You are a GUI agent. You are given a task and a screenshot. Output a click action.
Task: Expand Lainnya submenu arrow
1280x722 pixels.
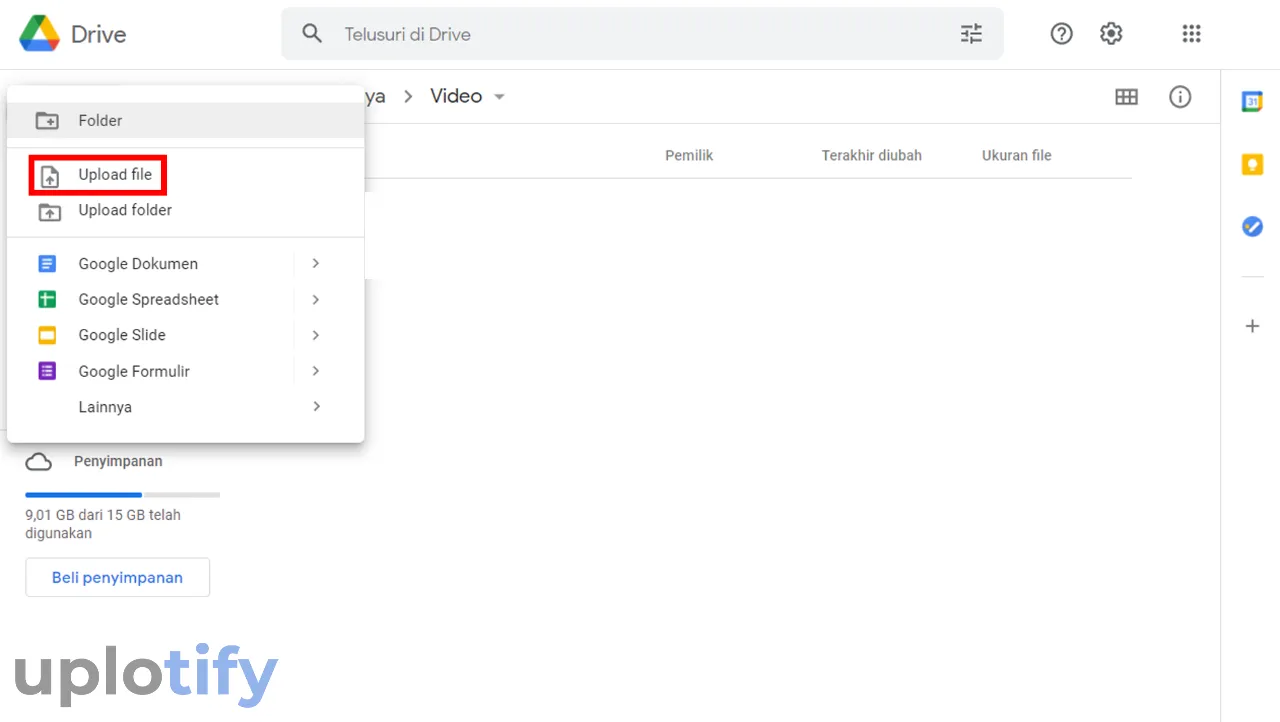pyautogui.click(x=316, y=406)
